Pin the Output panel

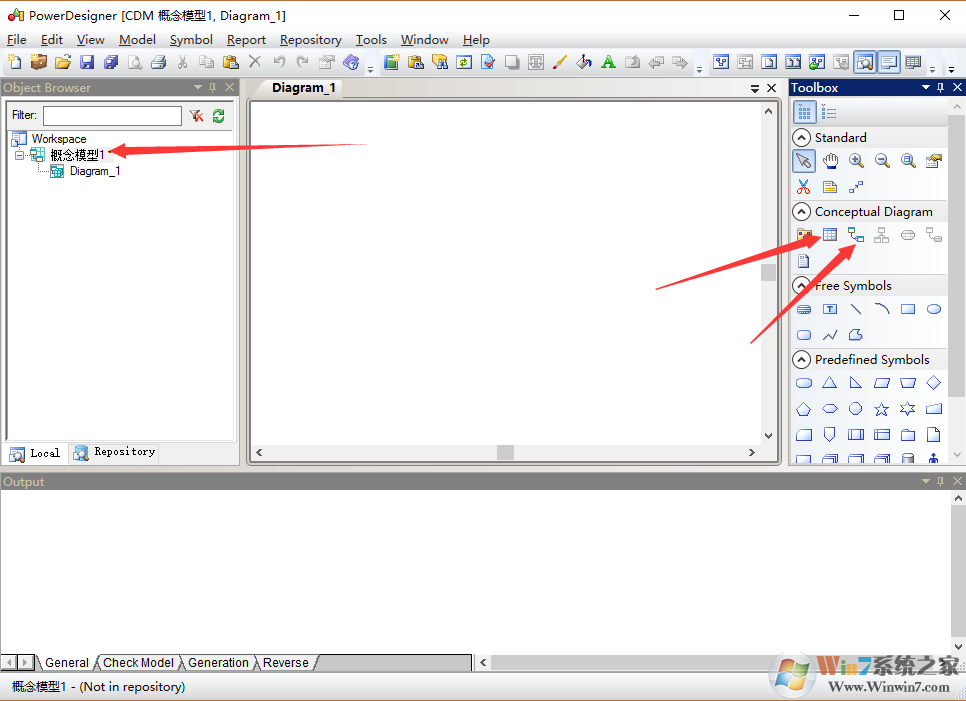coord(940,481)
